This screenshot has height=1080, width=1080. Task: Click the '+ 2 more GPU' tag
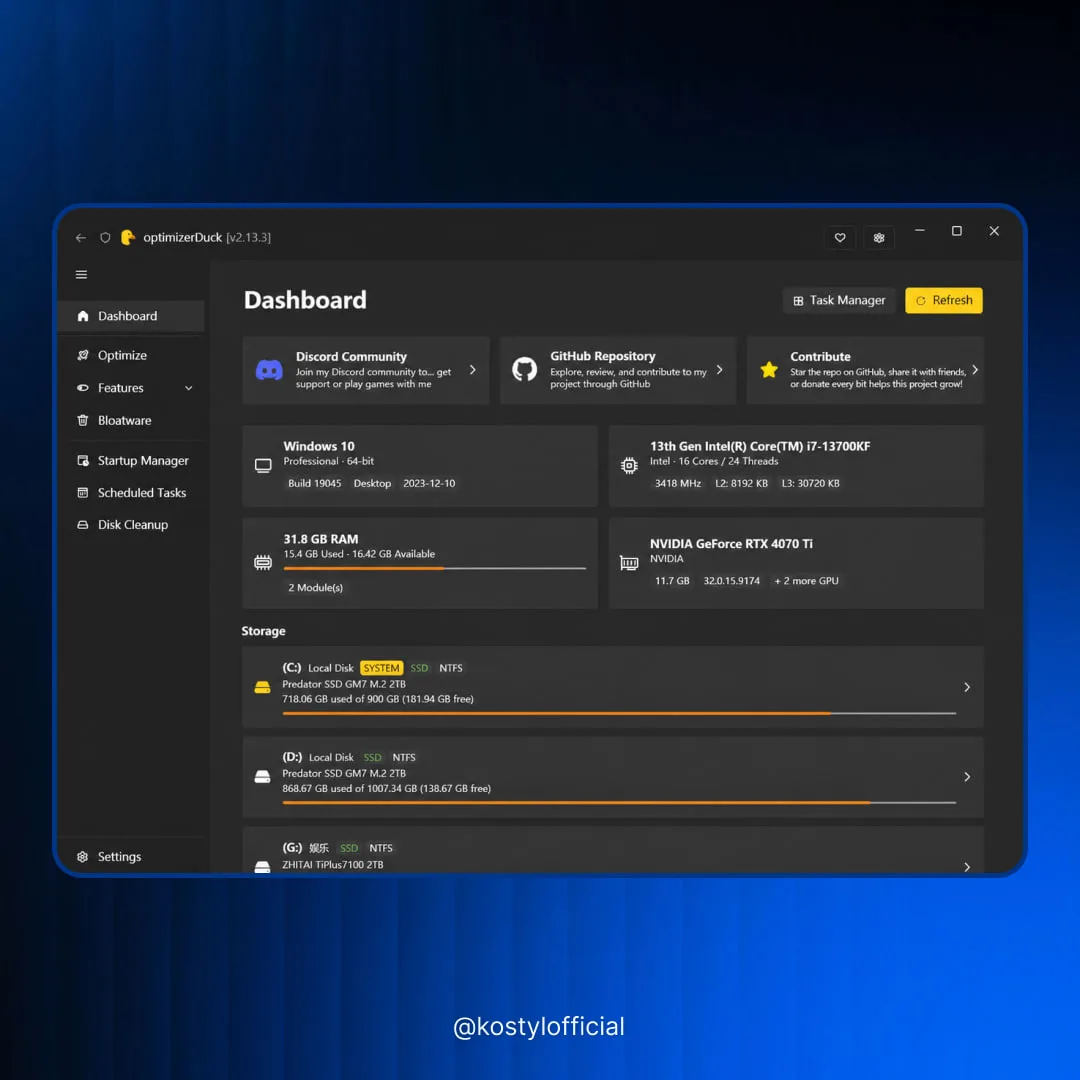pyautogui.click(x=807, y=581)
